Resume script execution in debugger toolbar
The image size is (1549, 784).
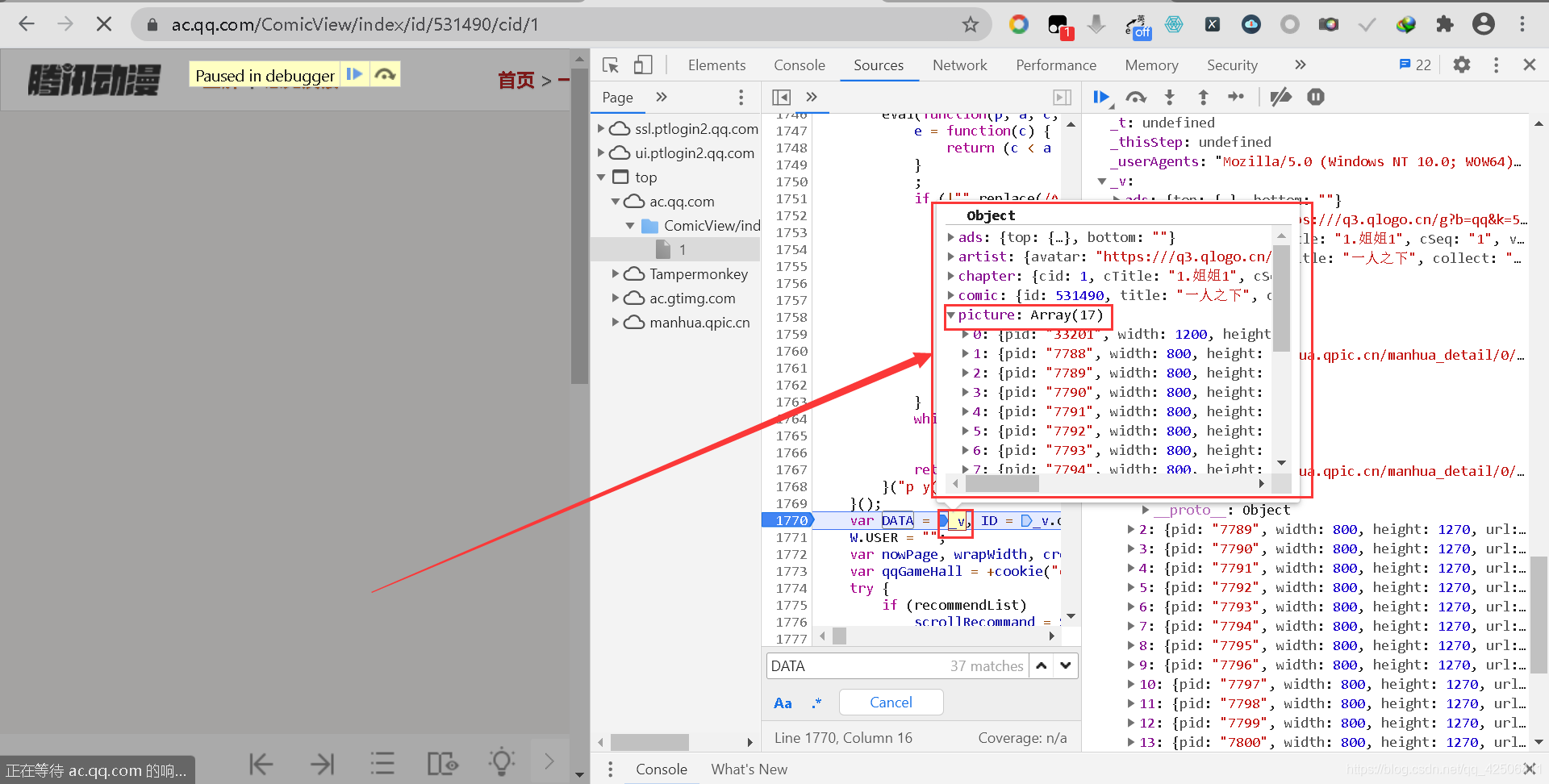tap(1102, 98)
